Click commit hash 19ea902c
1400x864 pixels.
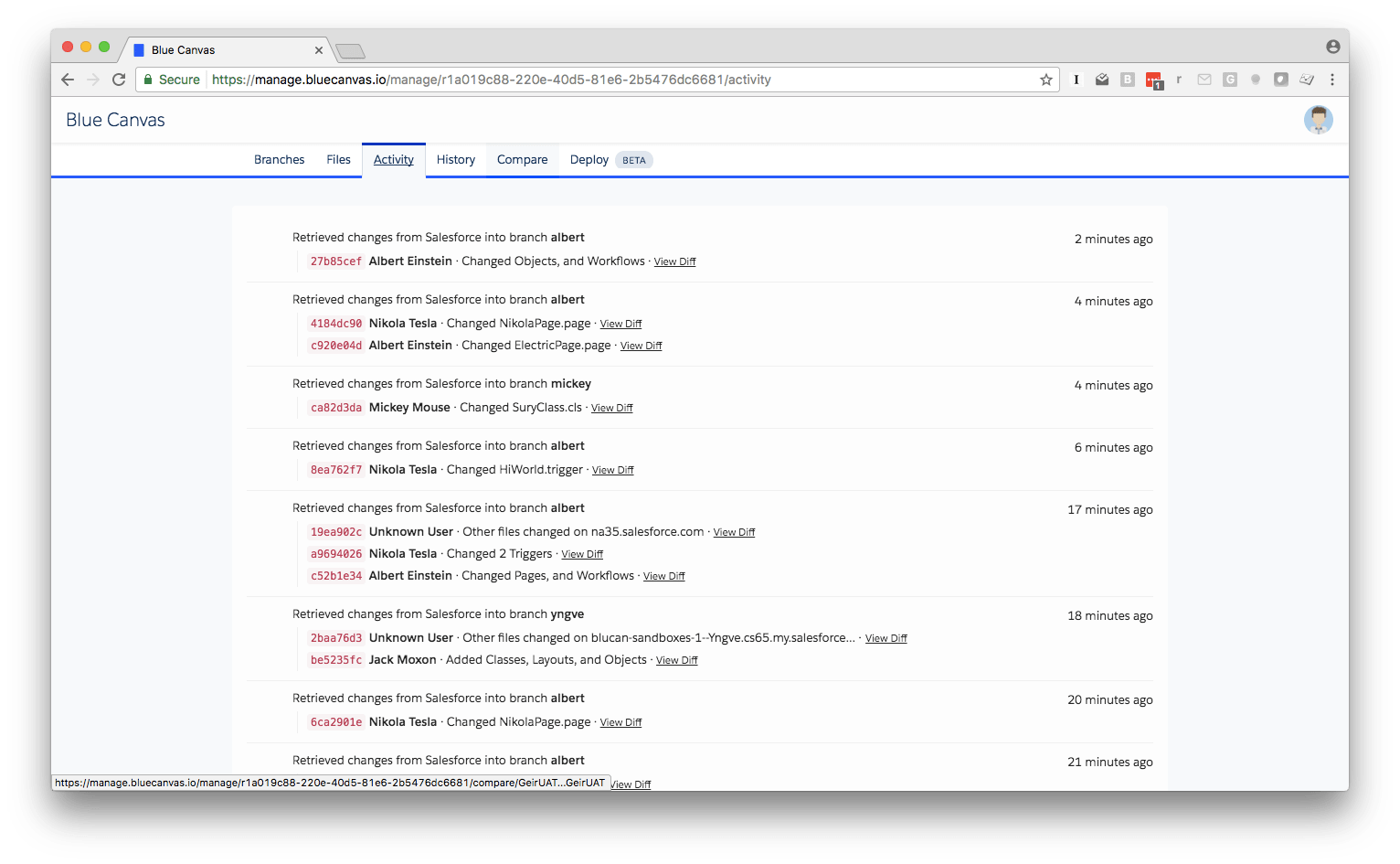[x=336, y=532]
